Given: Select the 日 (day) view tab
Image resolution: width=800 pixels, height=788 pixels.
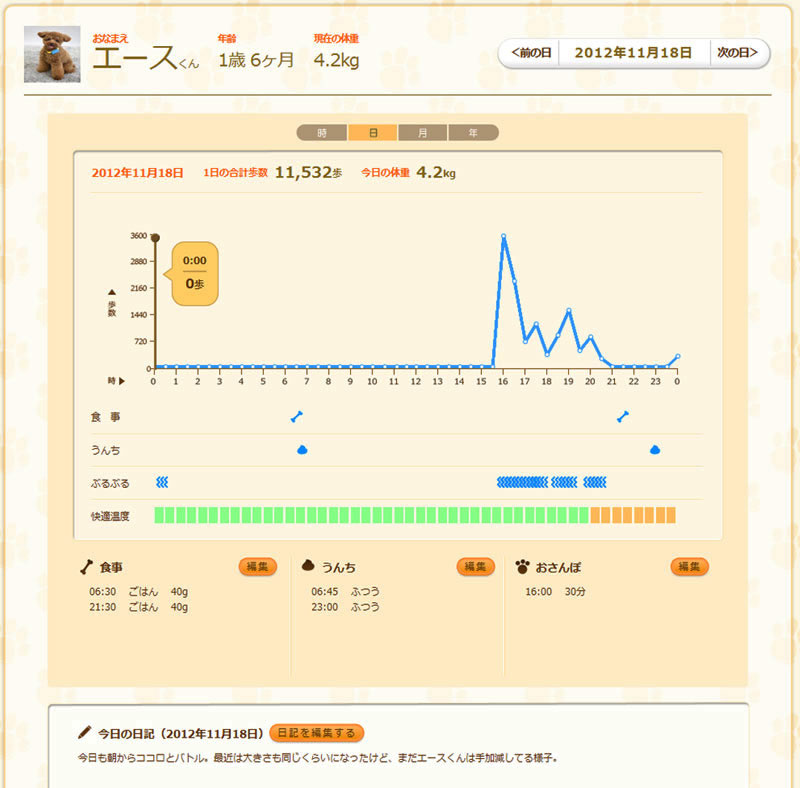Looking at the screenshot, I should (x=373, y=133).
